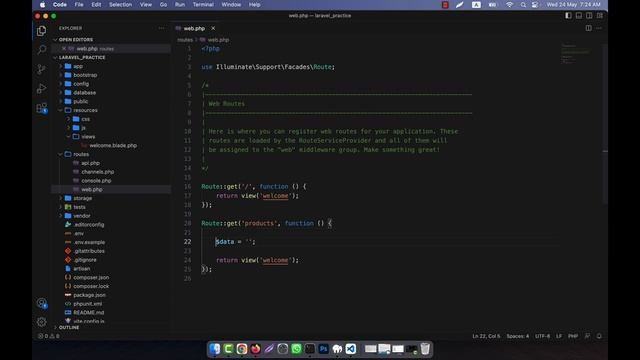640x360 pixels.
Task: Collapse the routes folder
Action: point(81,154)
